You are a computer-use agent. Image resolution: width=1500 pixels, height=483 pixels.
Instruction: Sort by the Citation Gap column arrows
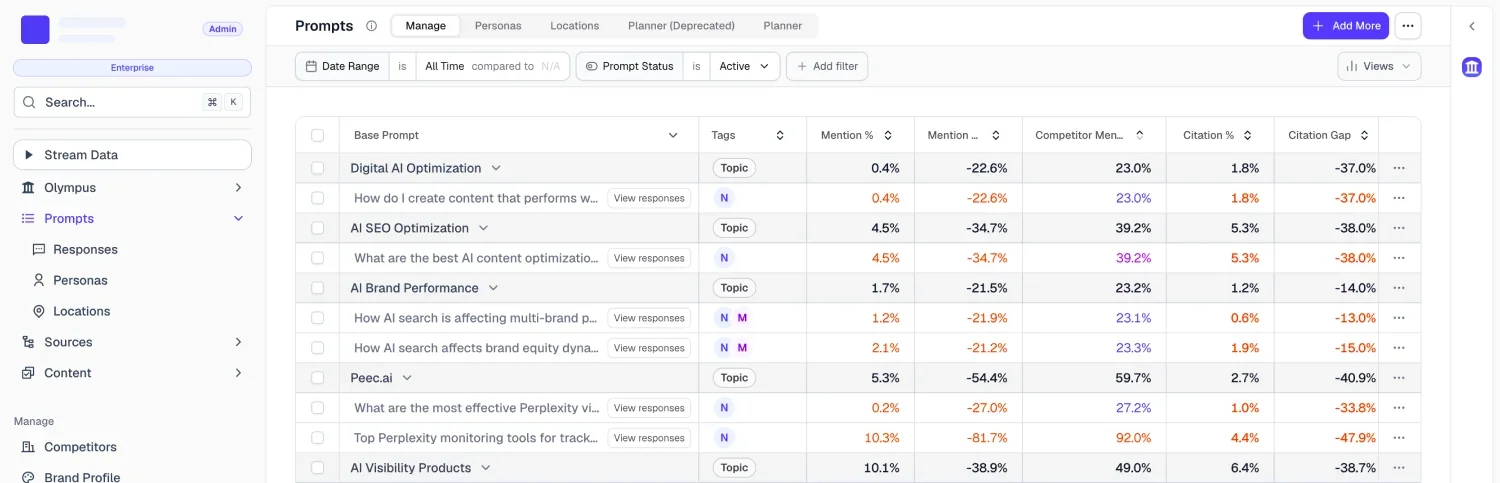1365,135
